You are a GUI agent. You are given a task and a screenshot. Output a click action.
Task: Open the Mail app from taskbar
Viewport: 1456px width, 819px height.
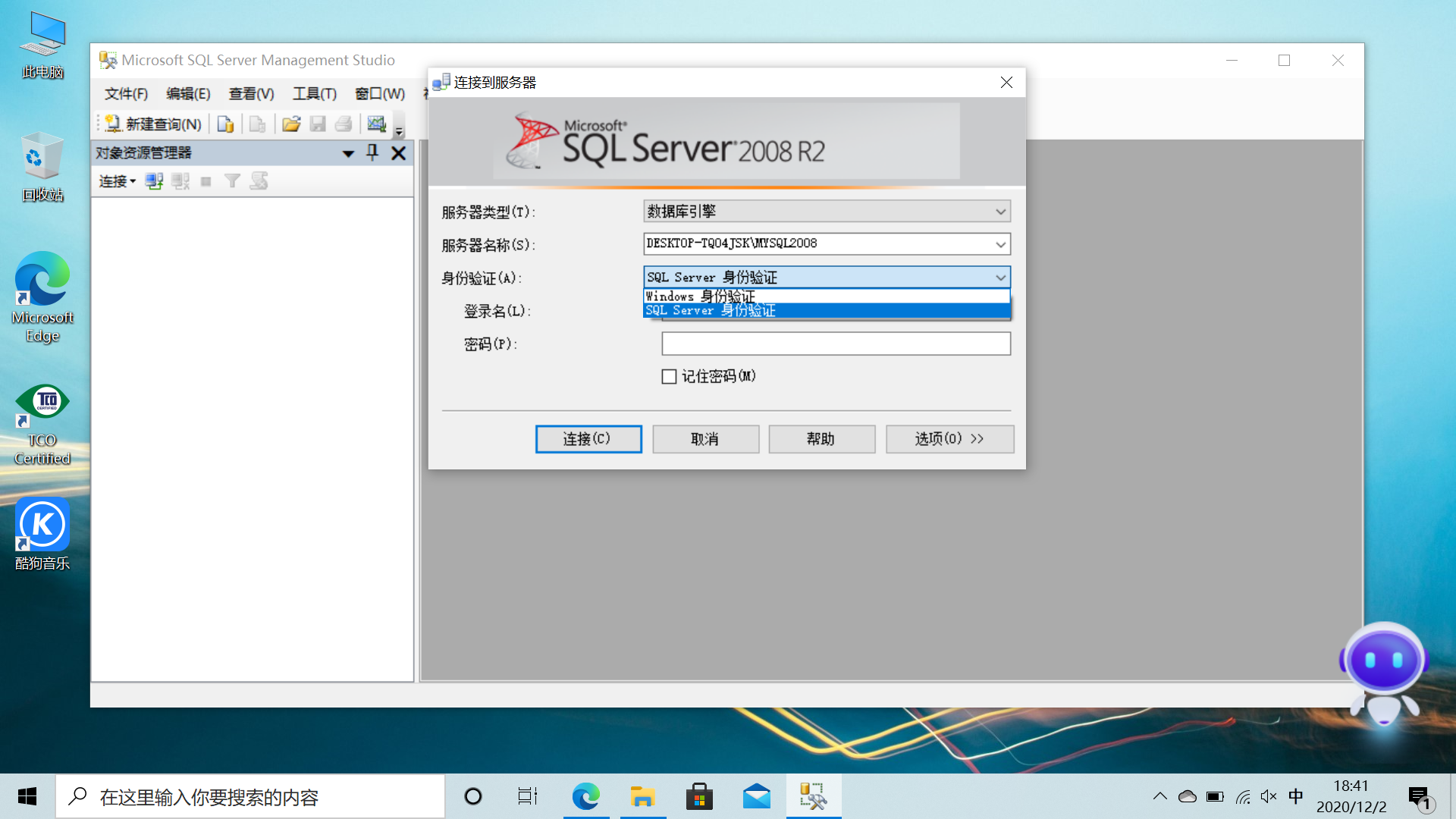coord(757,796)
